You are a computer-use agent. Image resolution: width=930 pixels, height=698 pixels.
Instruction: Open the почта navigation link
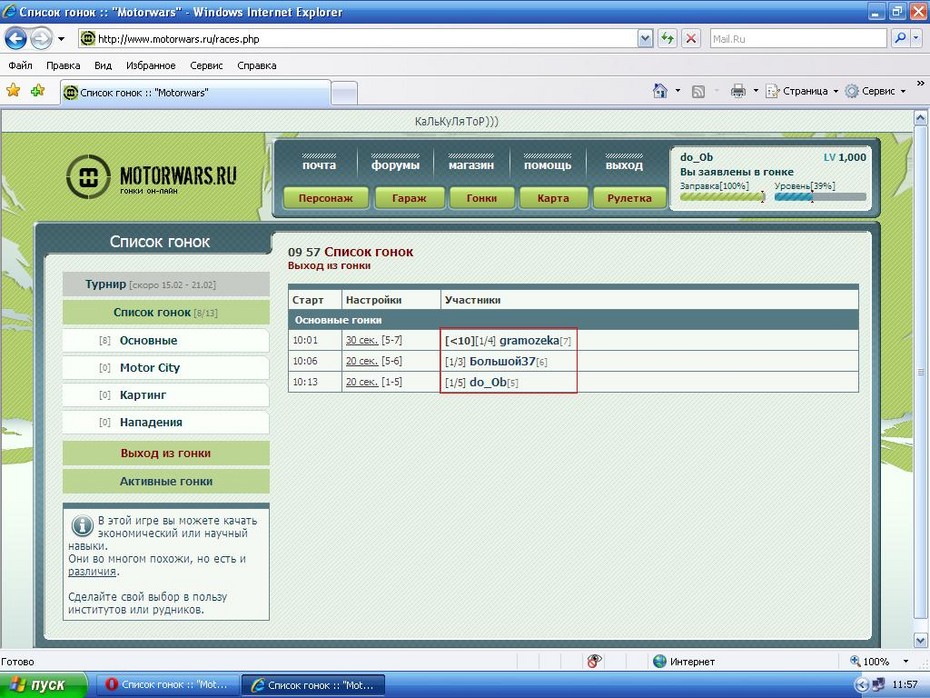(319, 165)
